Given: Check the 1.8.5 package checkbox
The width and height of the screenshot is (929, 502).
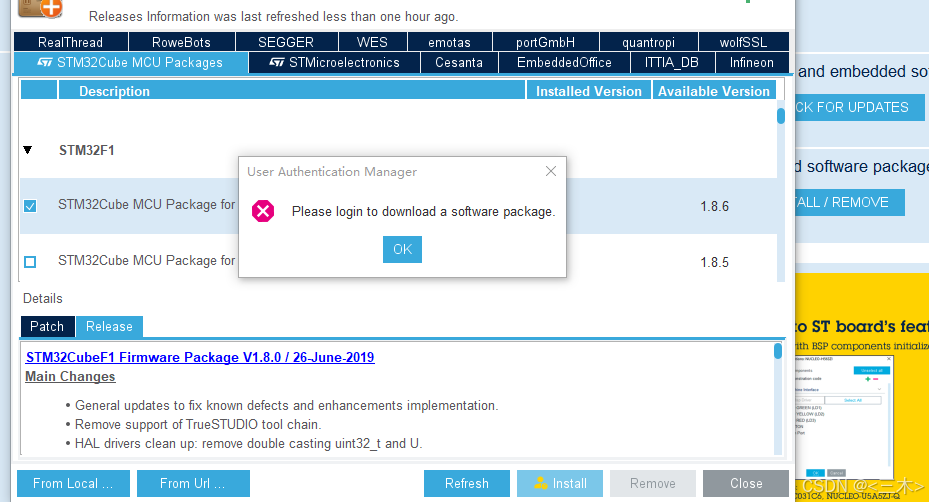Looking at the screenshot, I should coord(30,262).
